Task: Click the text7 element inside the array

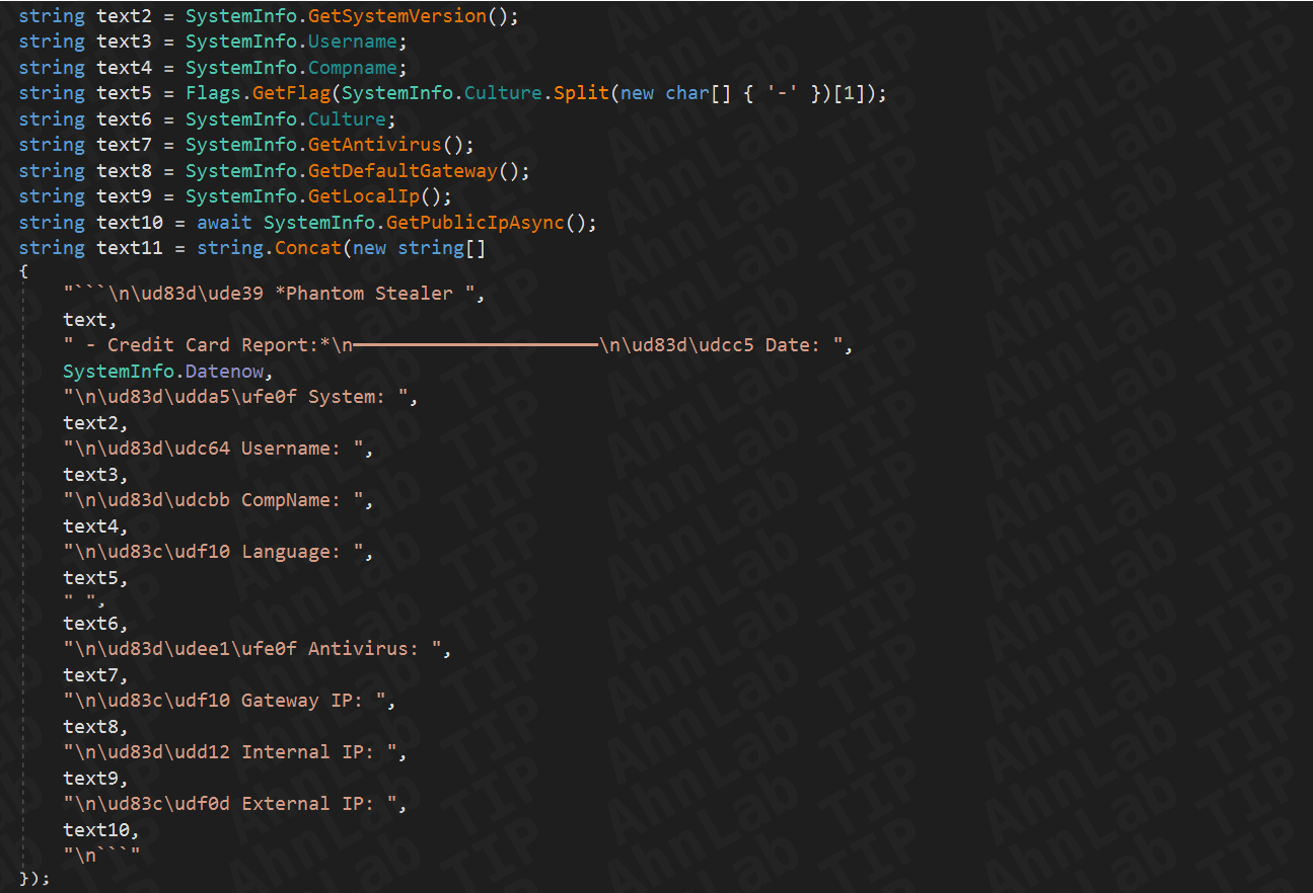Action: point(92,675)
